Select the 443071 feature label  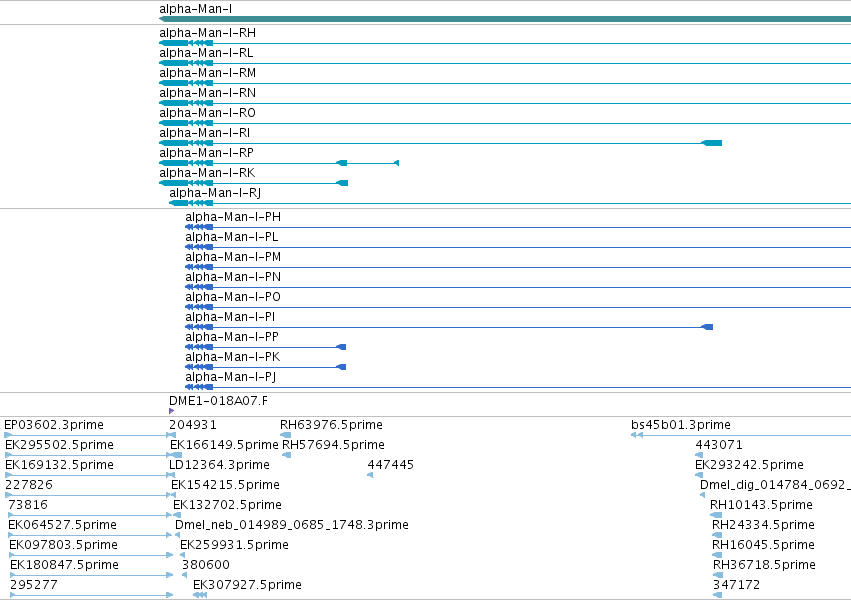click(719, 445)
